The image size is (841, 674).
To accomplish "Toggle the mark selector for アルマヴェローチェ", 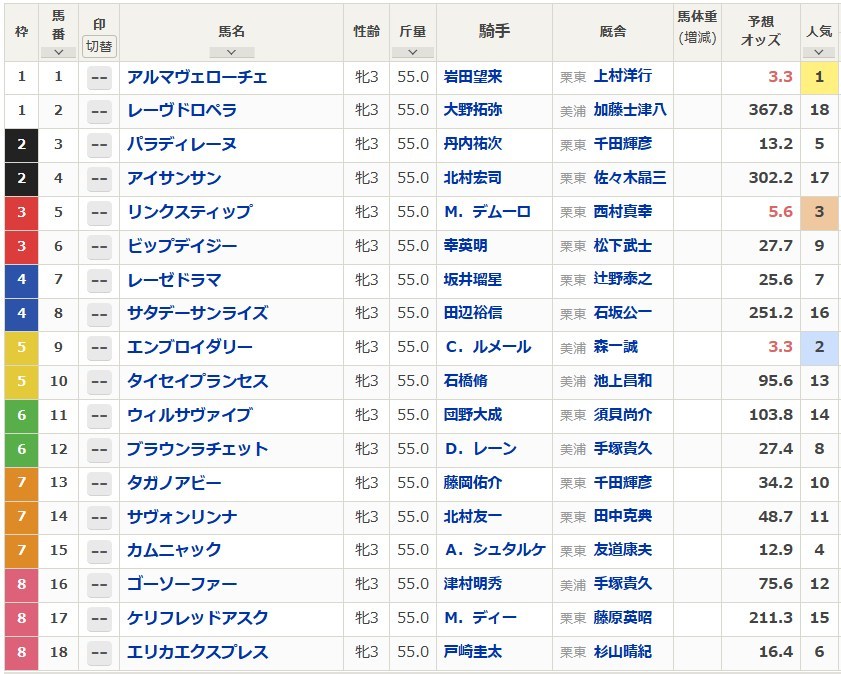I will tap(99, 78).
